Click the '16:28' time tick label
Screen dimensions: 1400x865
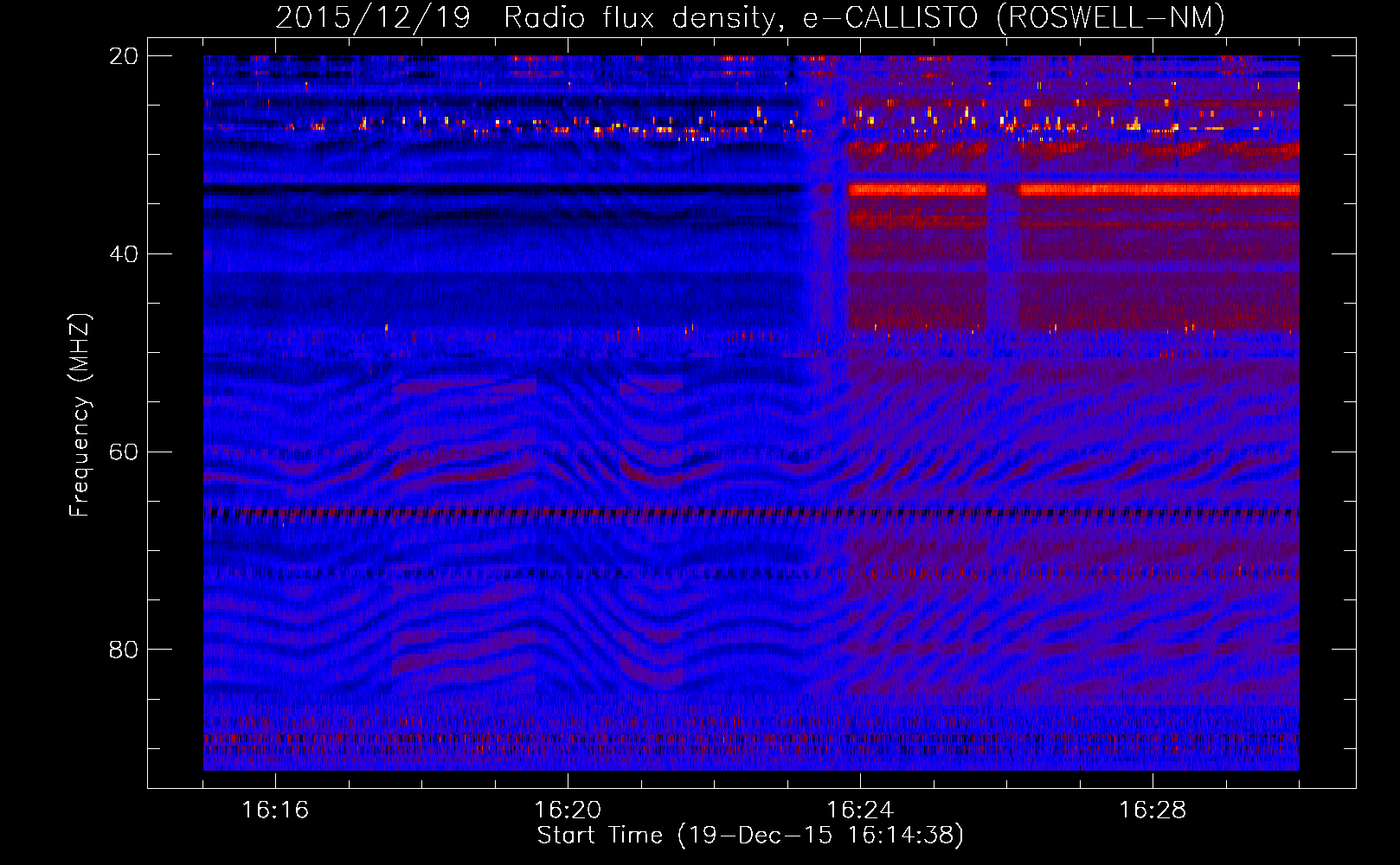coord(1153,811)
